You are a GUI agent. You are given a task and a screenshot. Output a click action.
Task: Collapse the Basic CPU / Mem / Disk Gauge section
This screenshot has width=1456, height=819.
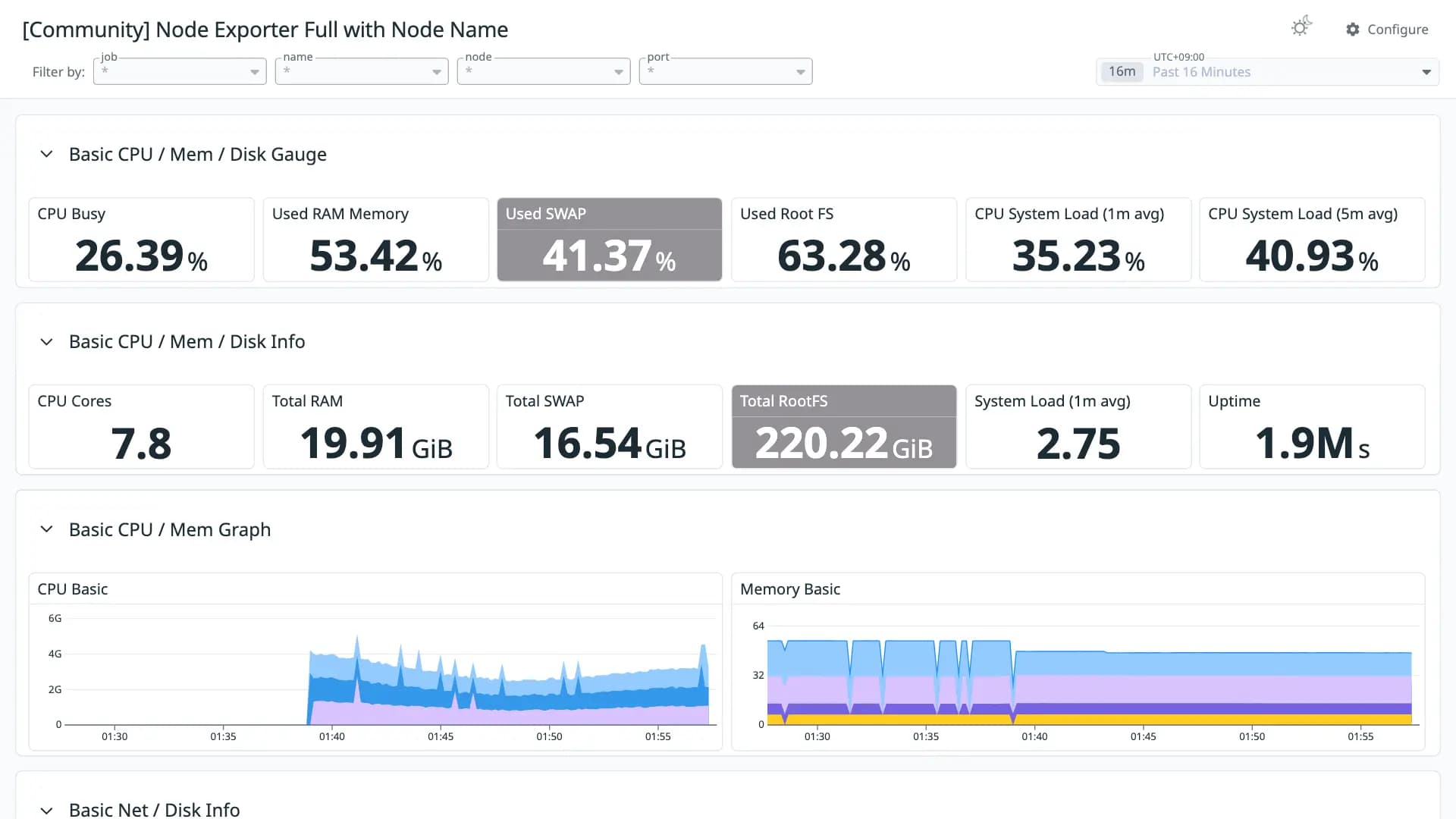coord(46,154)
